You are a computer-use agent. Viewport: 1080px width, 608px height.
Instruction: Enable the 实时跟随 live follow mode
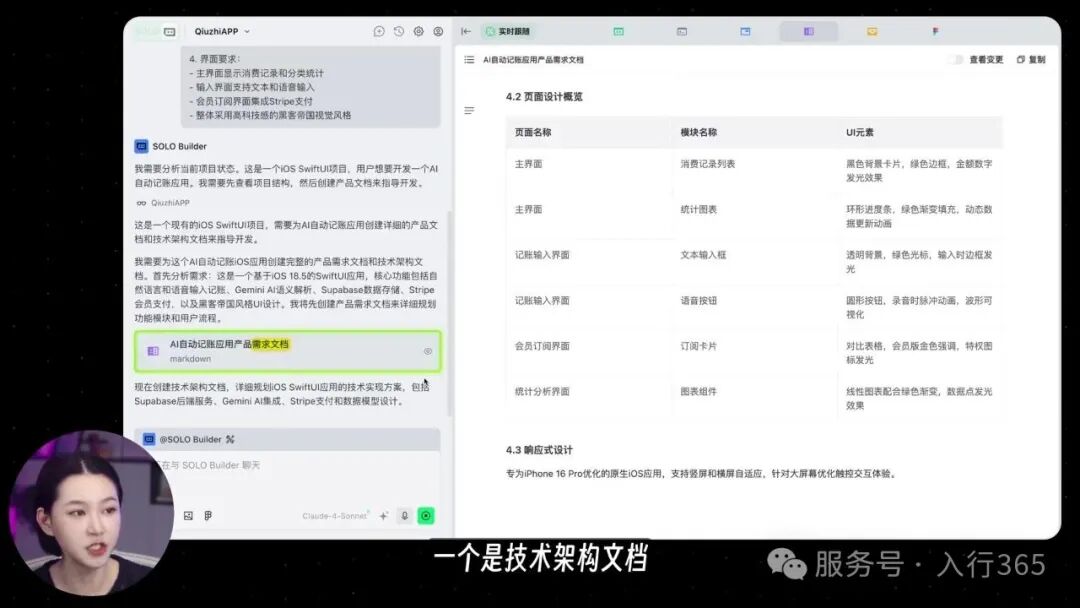[507, 31]
